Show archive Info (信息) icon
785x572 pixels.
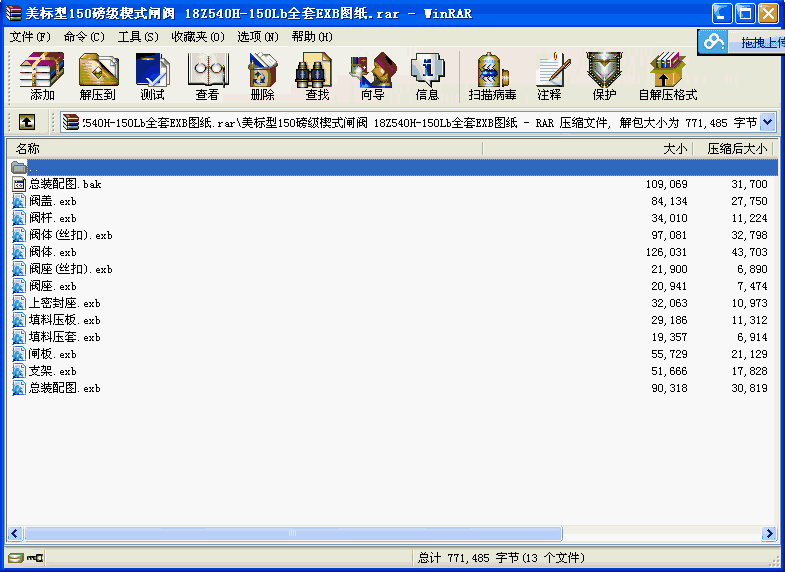427,76
